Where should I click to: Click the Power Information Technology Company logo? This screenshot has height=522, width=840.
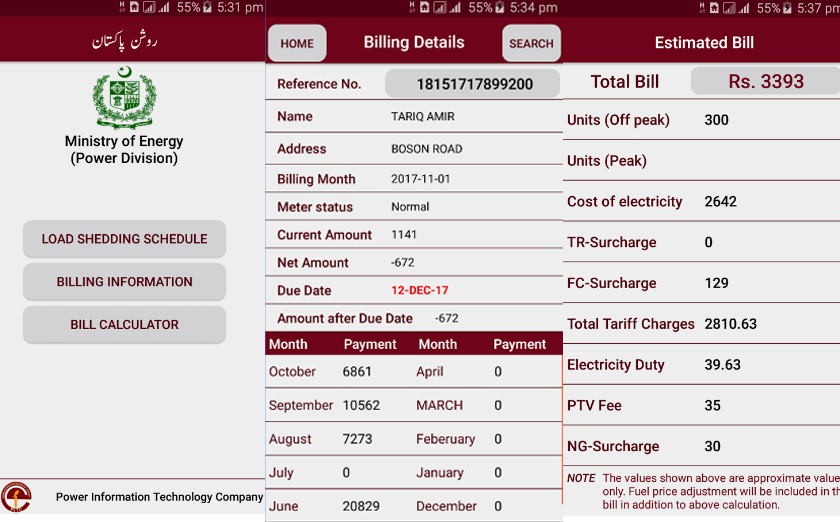click(16, 496)
